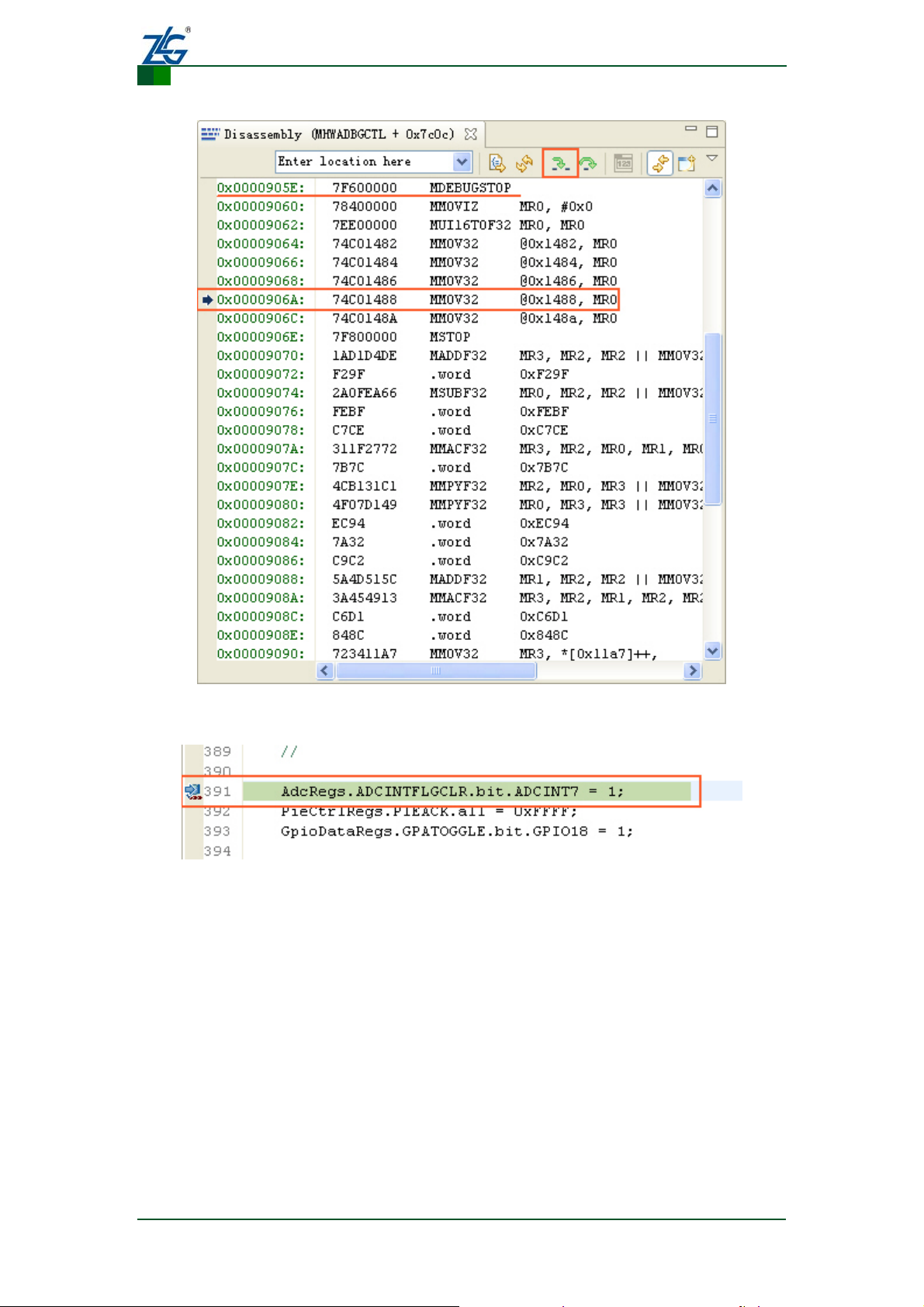Open the Disassembly View Menu triangle
The width and height of the screenshot is (924, 1307).
711,158
